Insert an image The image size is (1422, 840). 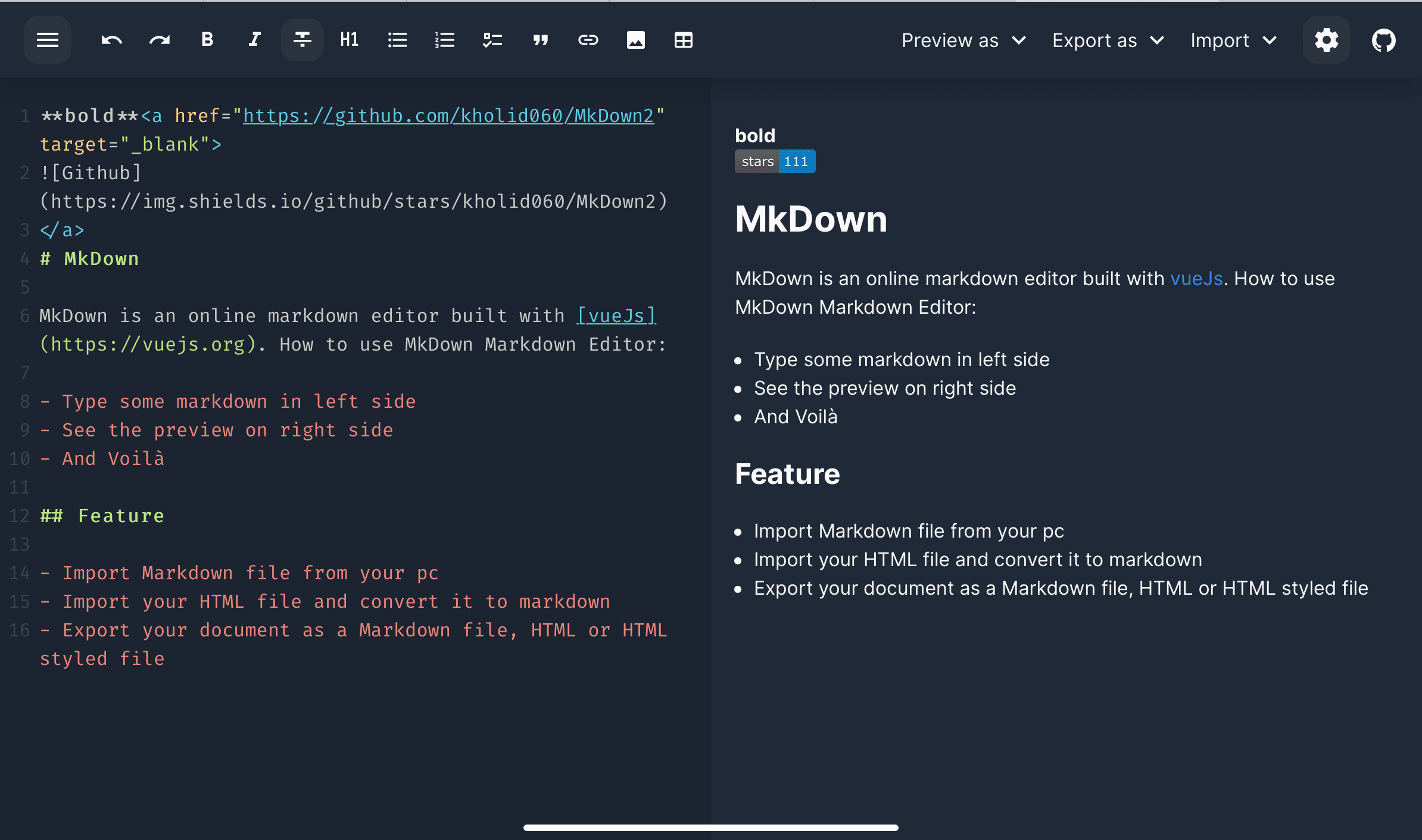[635, 40]
